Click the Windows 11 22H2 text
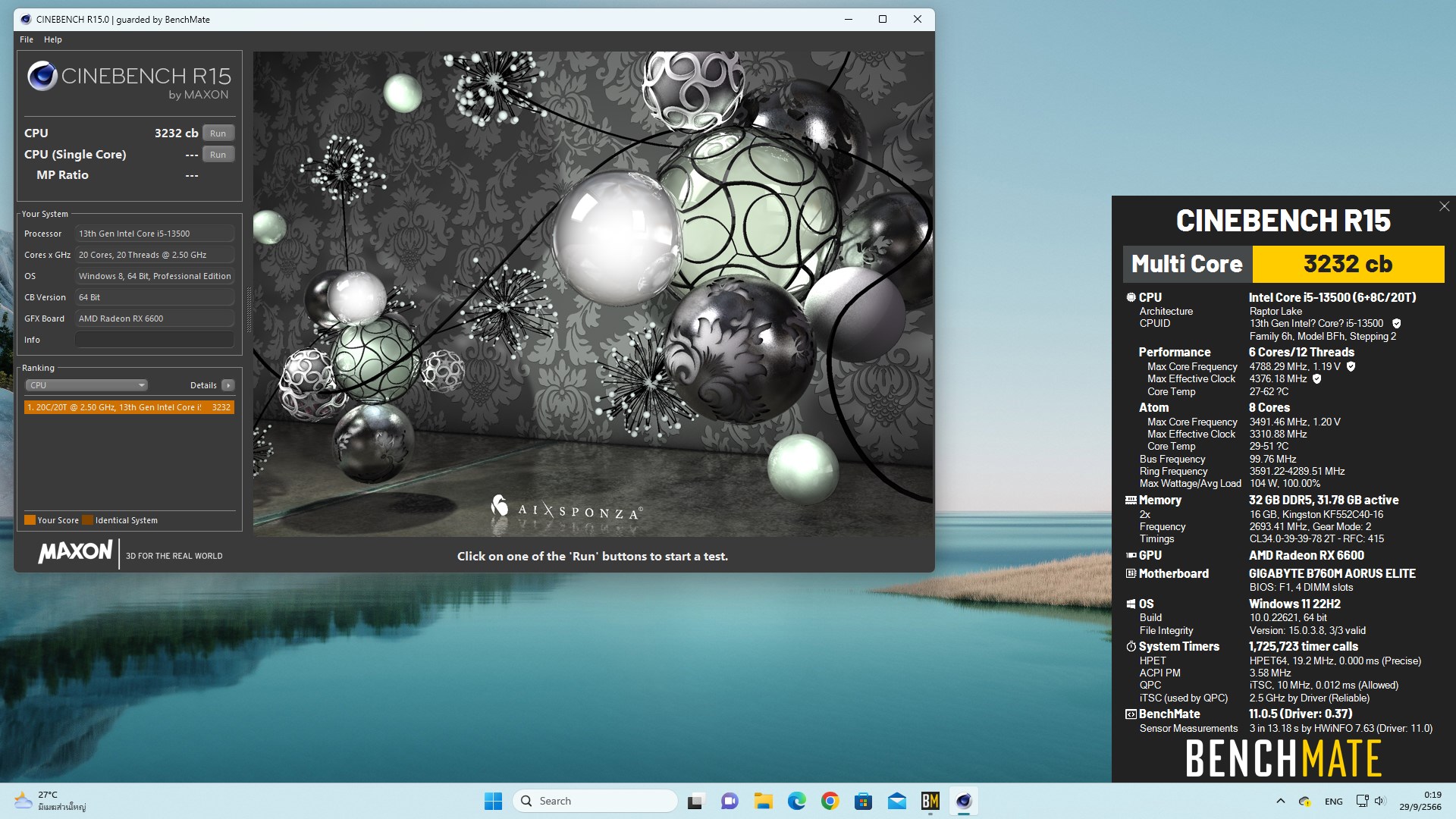The width and height of the screenshot is (1456, 819). [1294, 604]
